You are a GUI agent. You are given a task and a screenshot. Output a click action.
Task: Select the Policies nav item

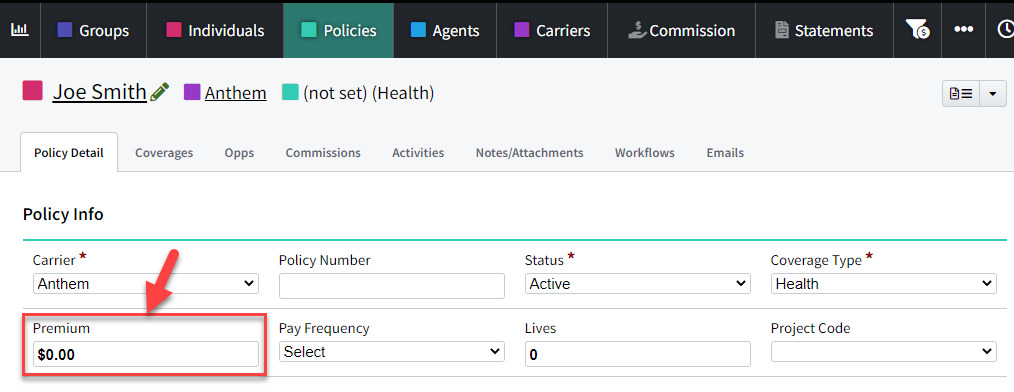(x=339, y=30)
